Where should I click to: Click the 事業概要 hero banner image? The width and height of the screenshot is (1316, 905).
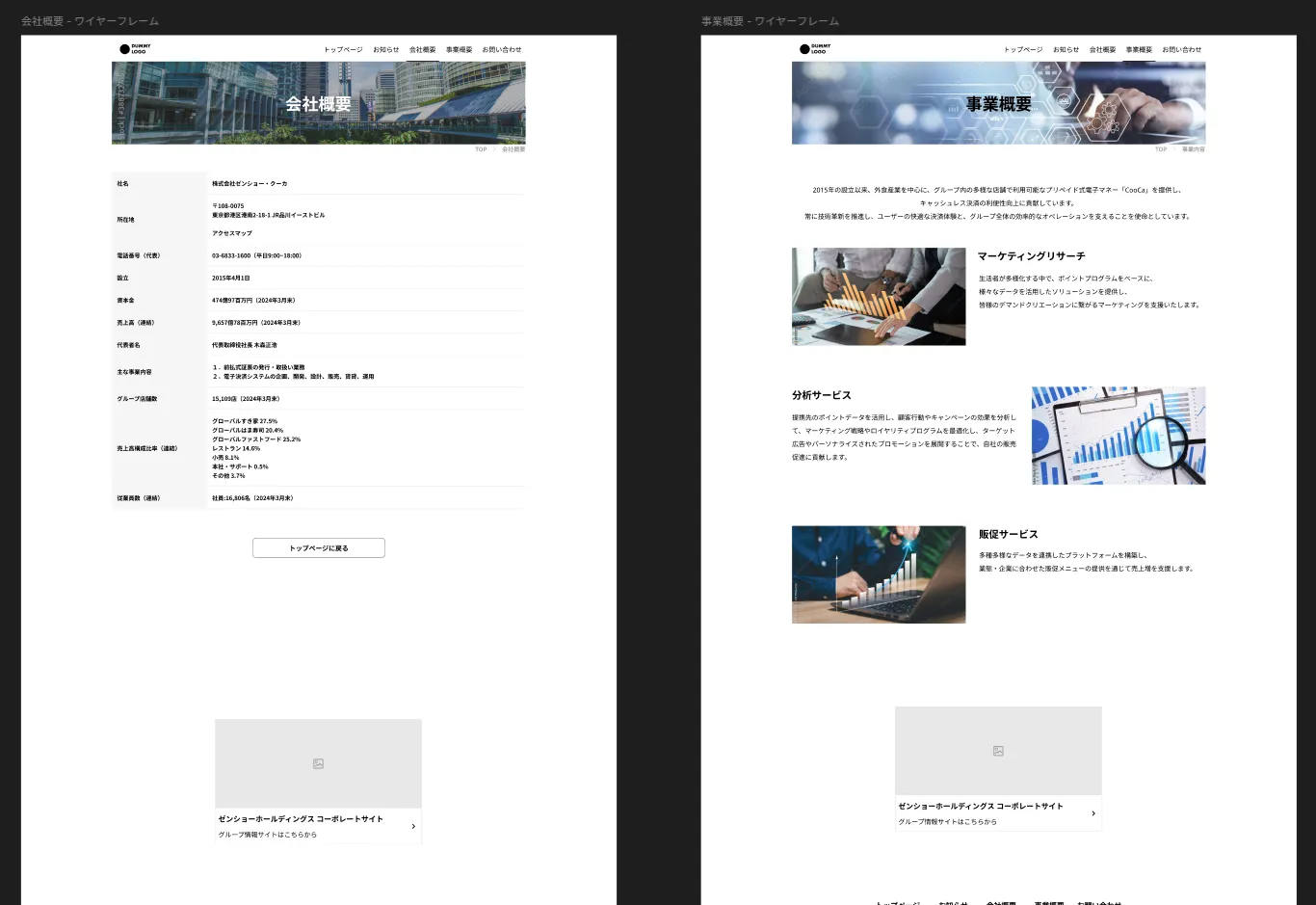point(999,103)
